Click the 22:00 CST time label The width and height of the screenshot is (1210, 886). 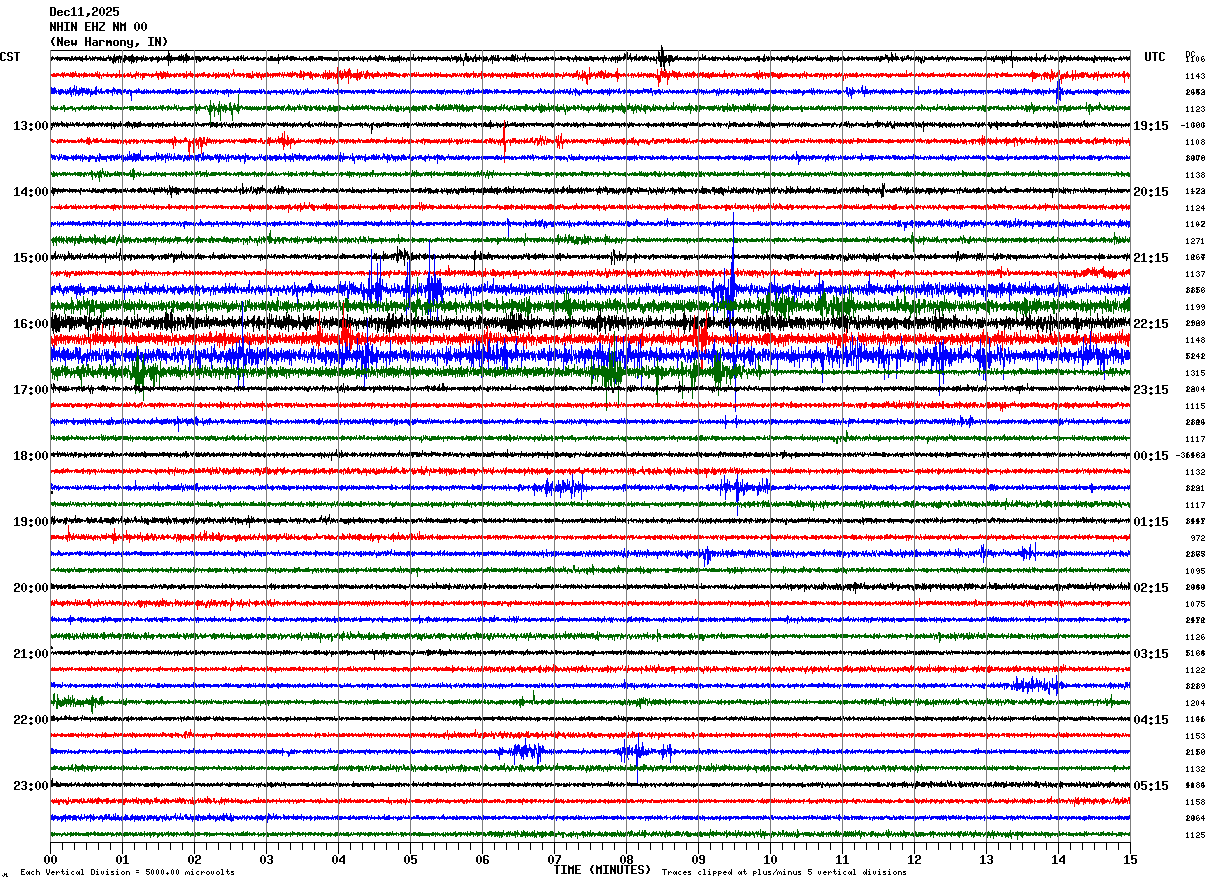31,720
